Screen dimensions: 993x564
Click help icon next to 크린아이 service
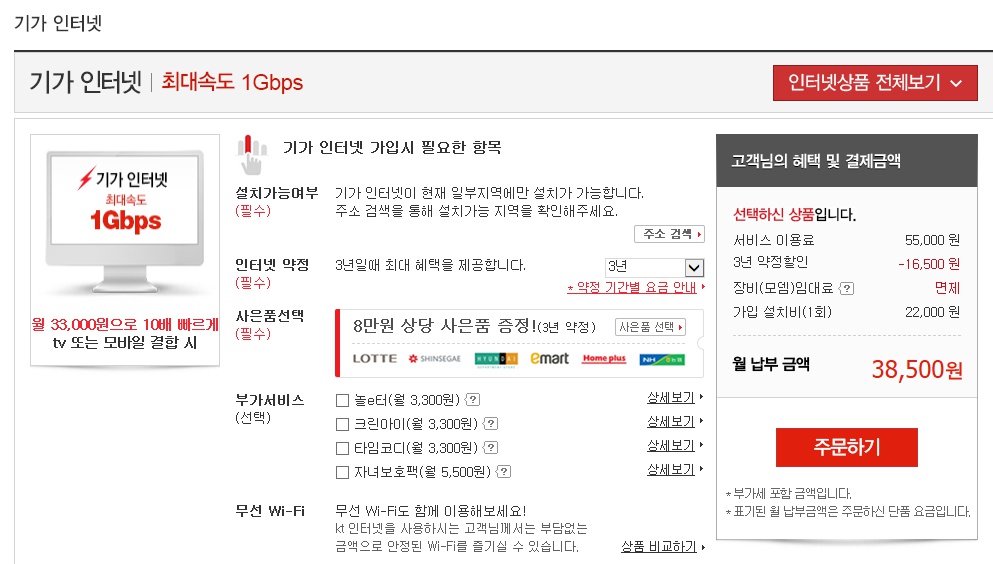490,424
